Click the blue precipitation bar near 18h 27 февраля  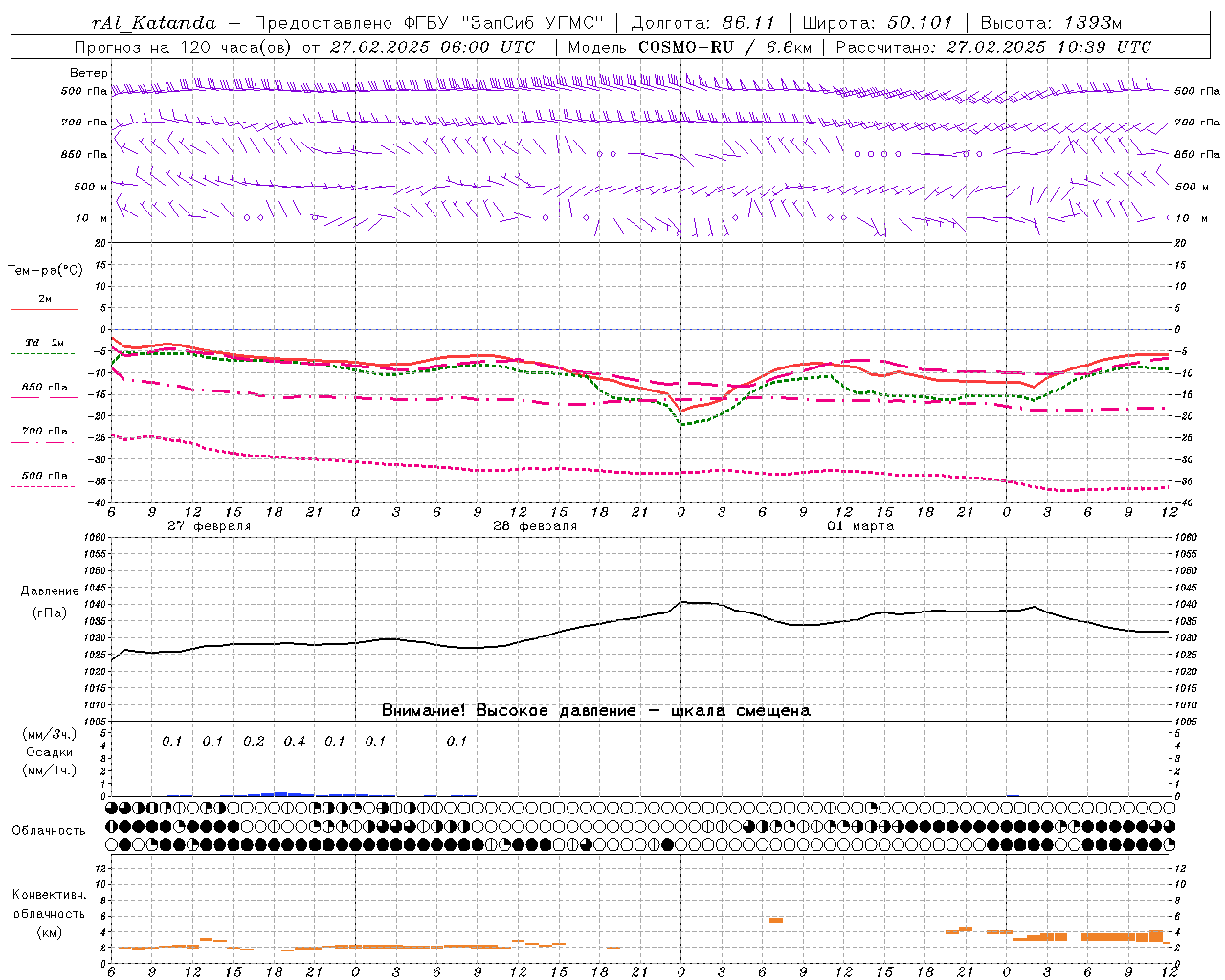[x=279, y=793]
